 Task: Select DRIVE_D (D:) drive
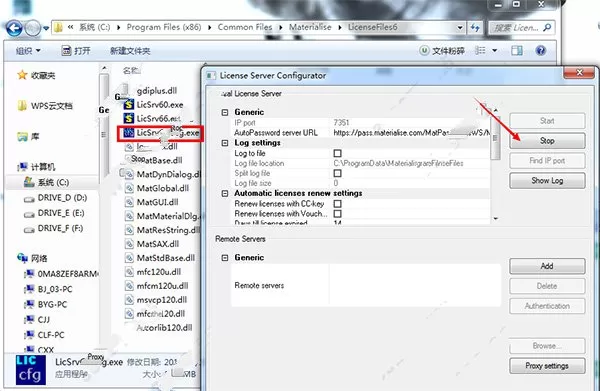[55, 198]
